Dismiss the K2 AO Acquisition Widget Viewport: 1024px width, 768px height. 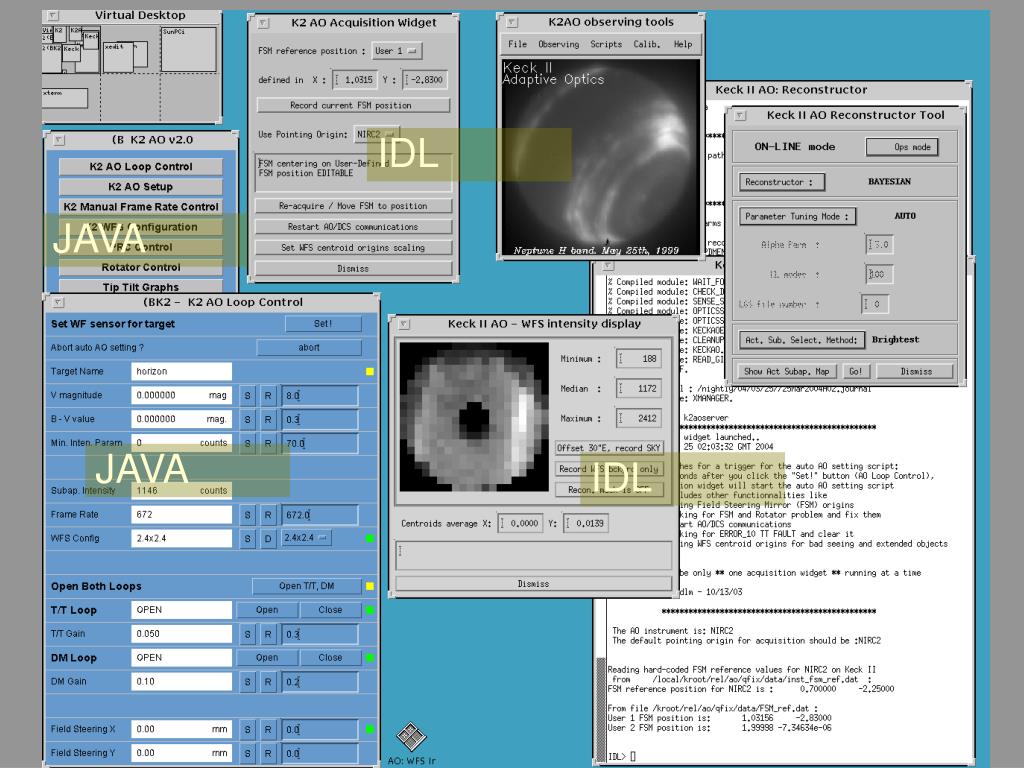353,268
